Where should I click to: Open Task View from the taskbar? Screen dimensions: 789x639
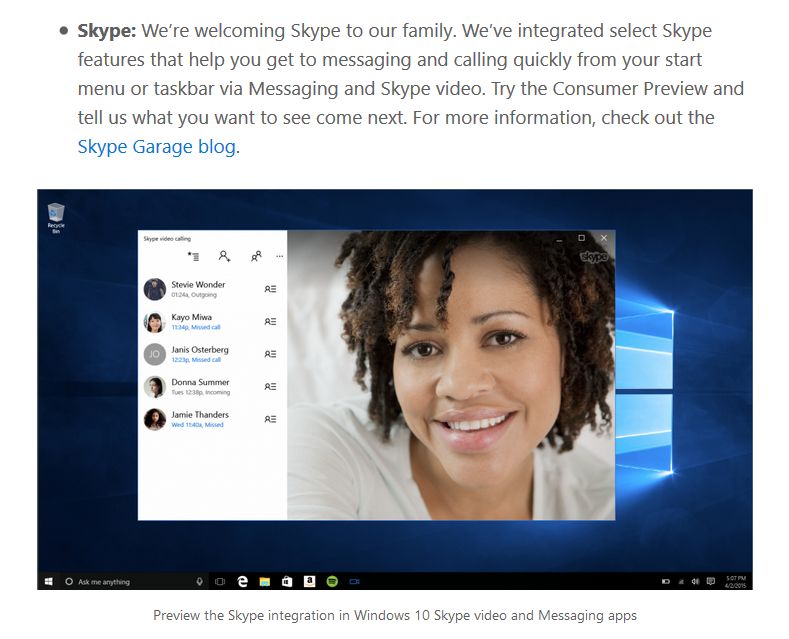tap(220, 582)
